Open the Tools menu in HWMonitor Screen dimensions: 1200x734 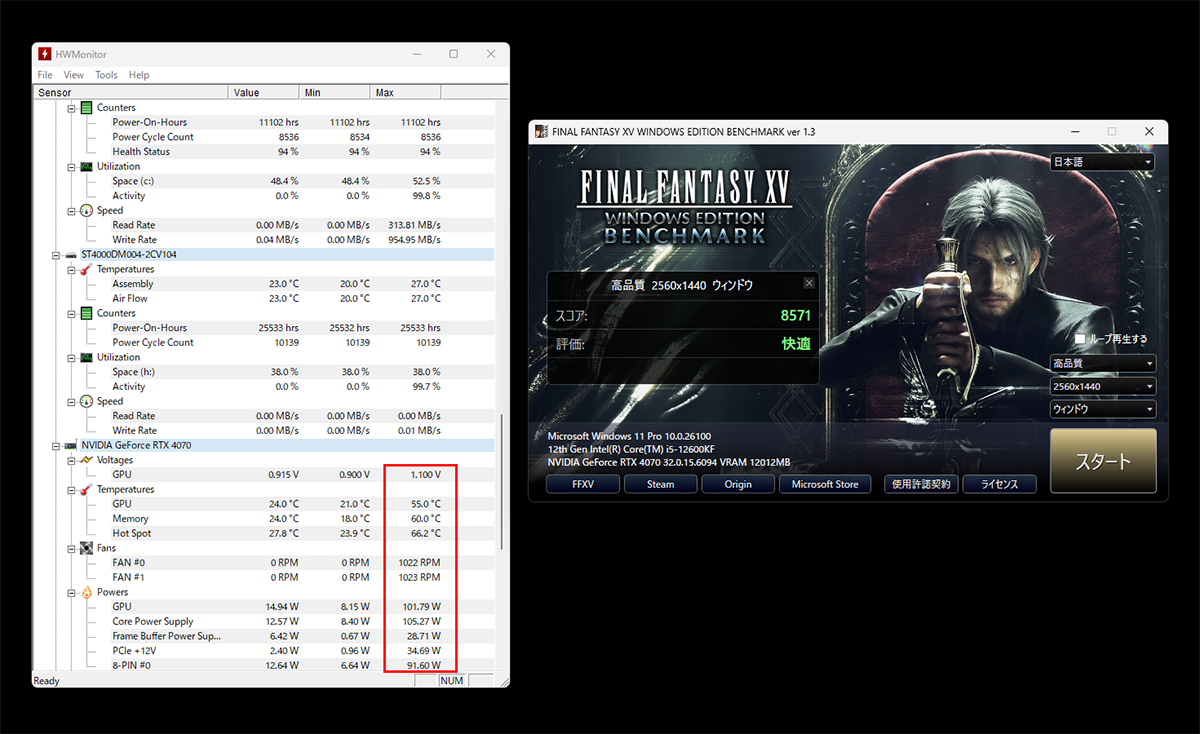106,75
